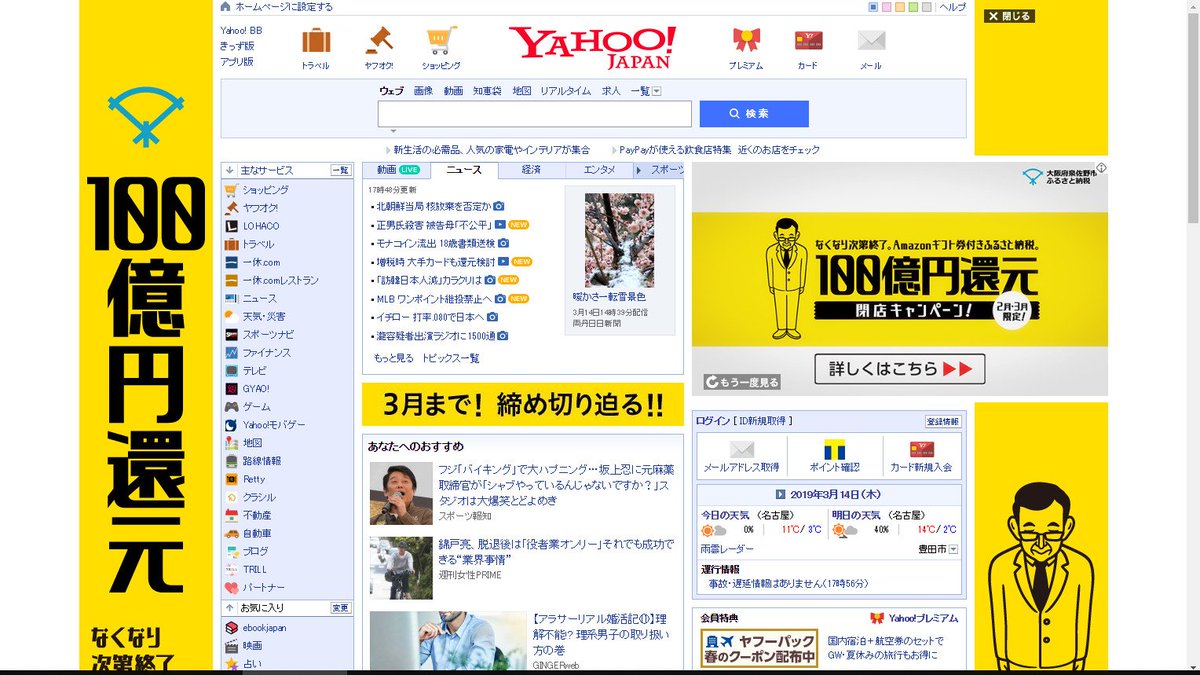Collapse the お気に入り arrow header
1200x675 pixels.
pyautogui.click(x=228, y=608)
